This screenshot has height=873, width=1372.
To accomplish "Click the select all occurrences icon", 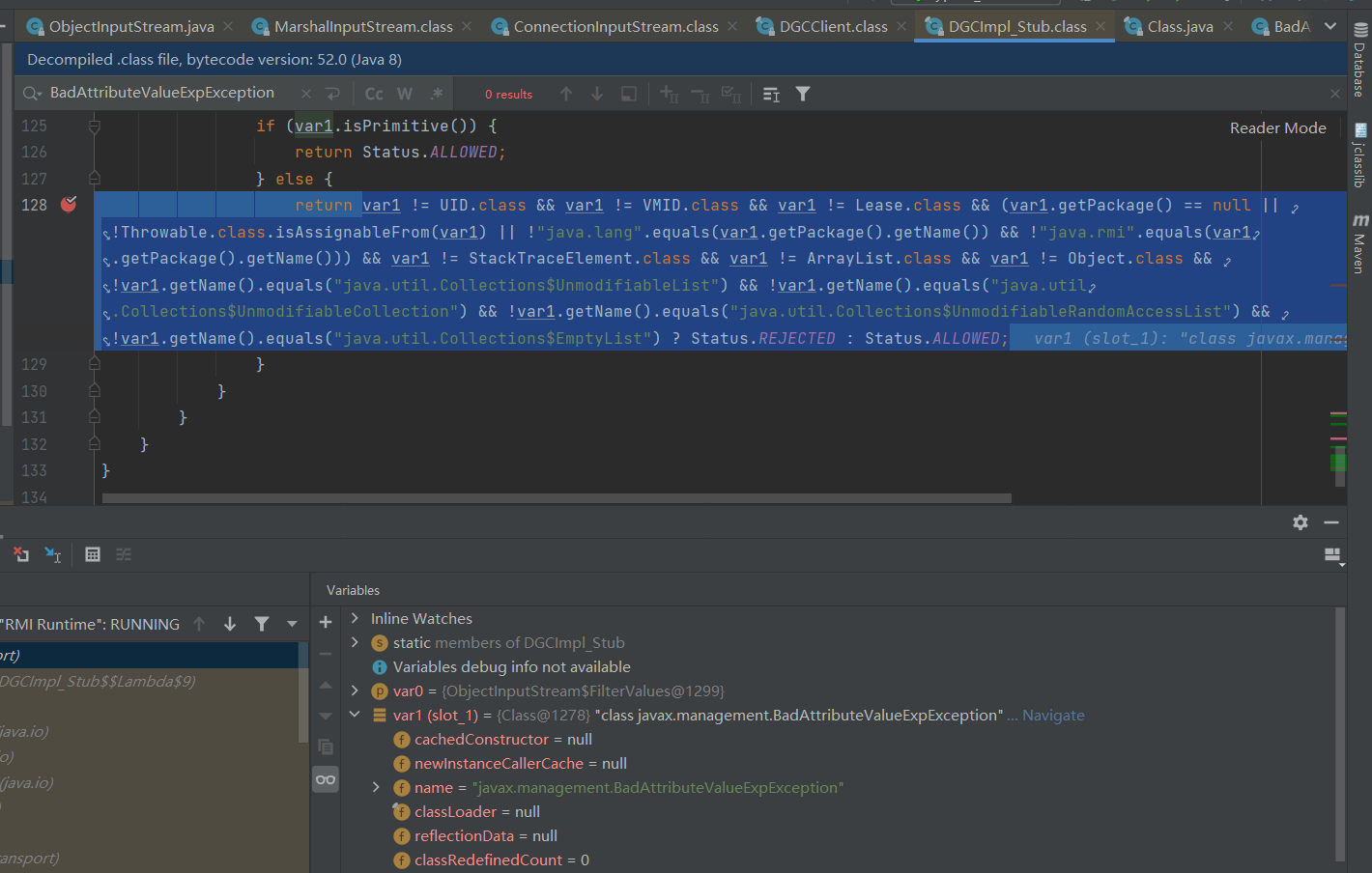I will point(731,94).
